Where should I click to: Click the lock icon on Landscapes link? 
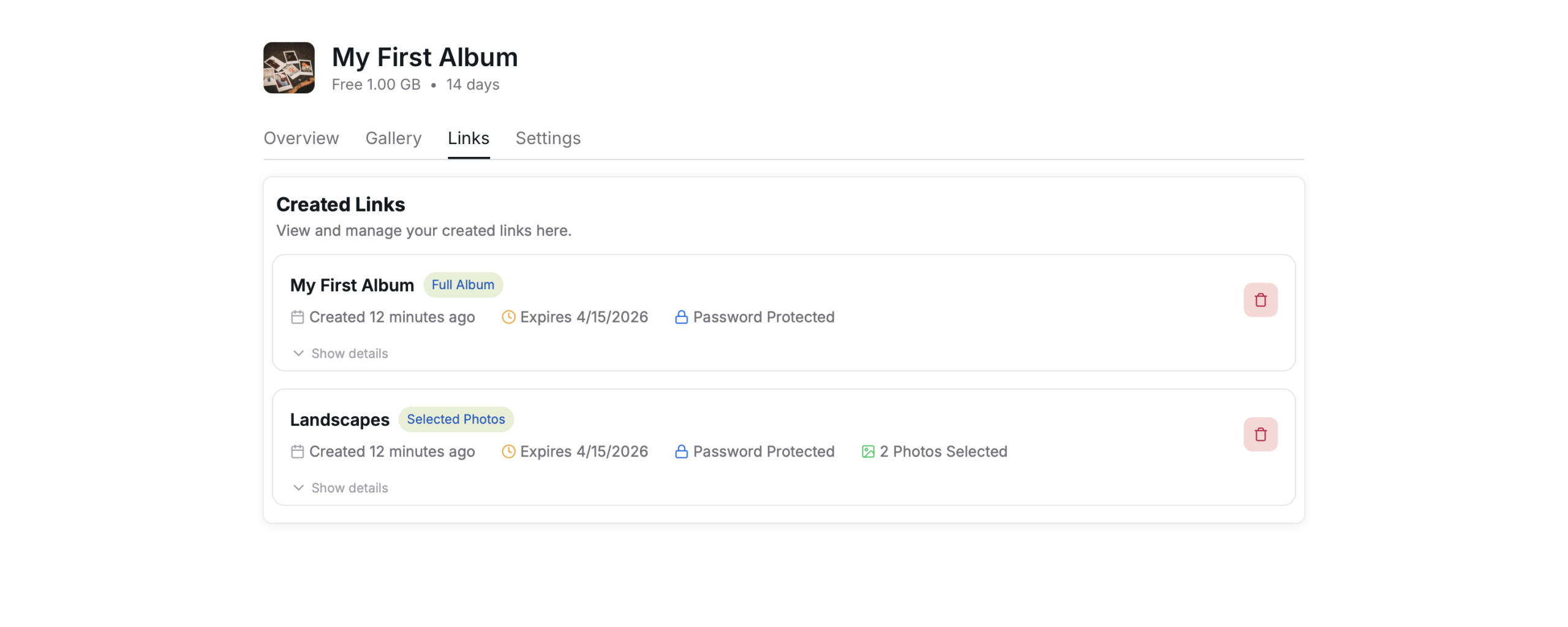point(680,451)
